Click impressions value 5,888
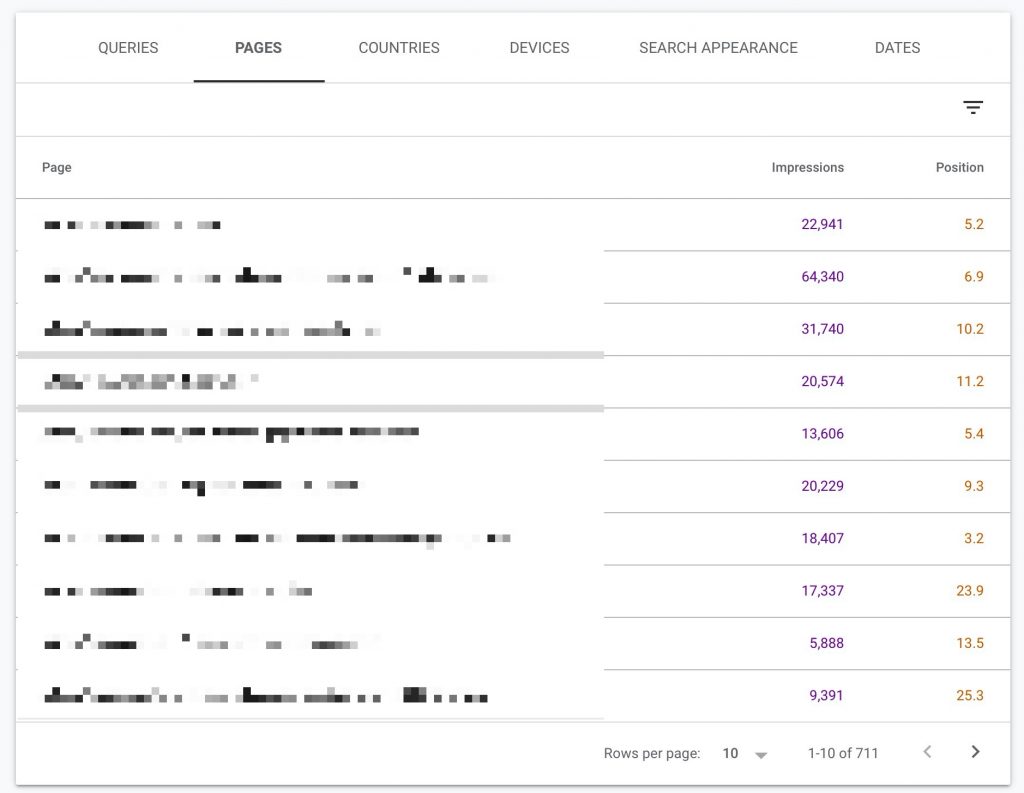The height and width of the screenshot is (793, 1024). [x=826, y=643]
